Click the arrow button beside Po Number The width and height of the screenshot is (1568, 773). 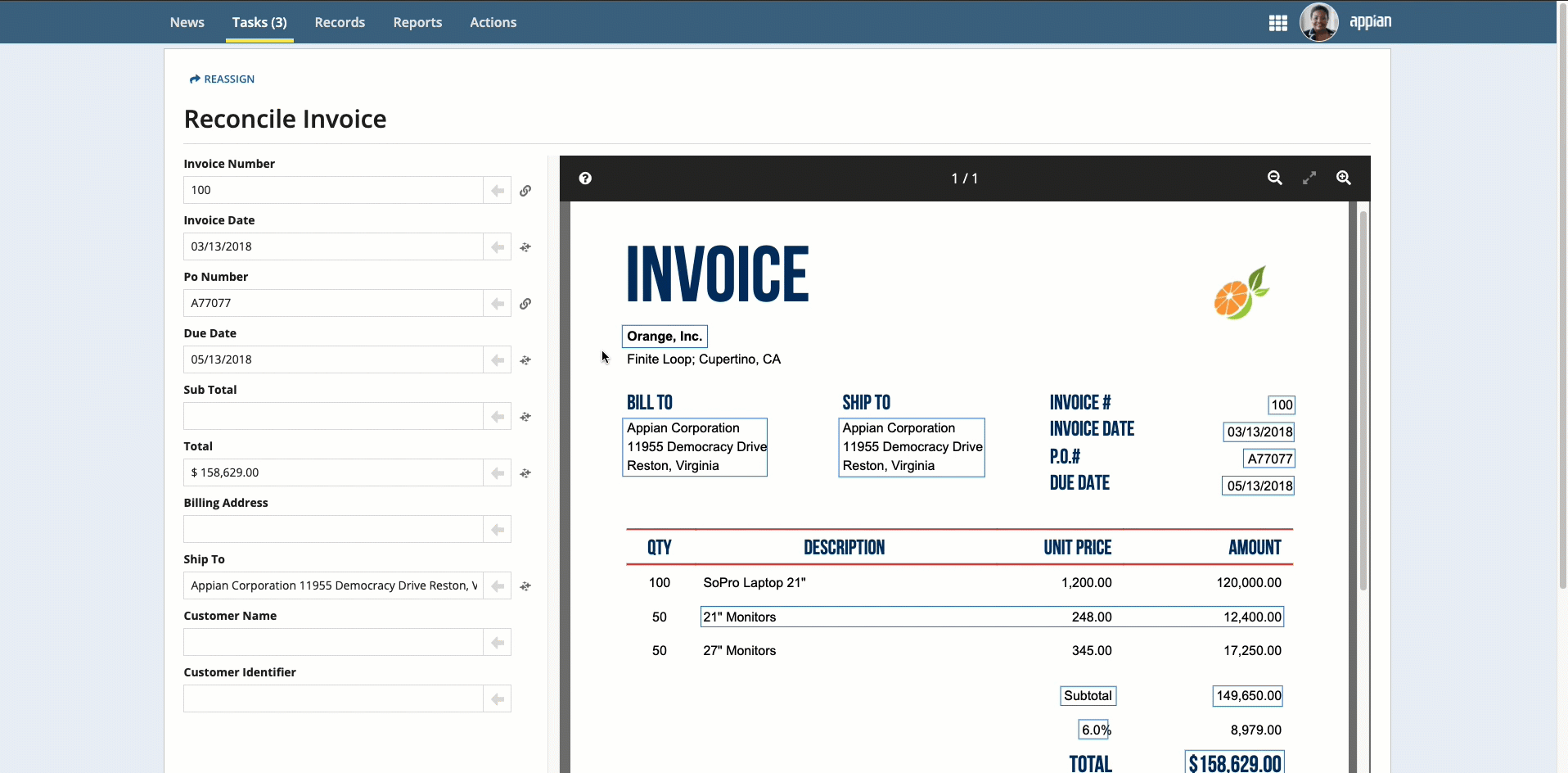[x=497, y=303]
